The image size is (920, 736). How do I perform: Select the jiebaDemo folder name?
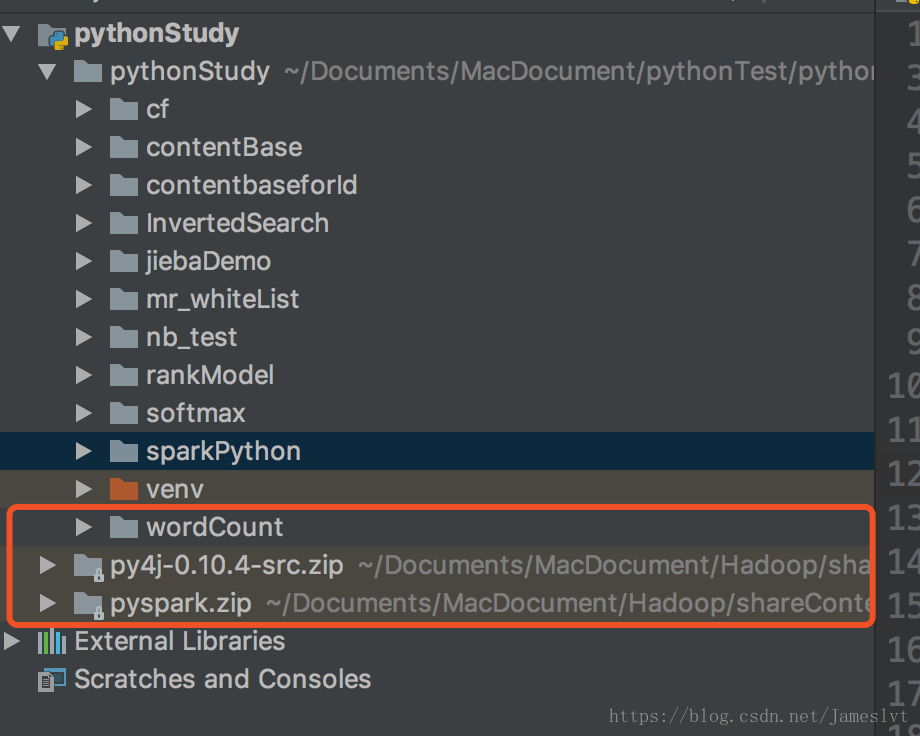tap(208, 261)
